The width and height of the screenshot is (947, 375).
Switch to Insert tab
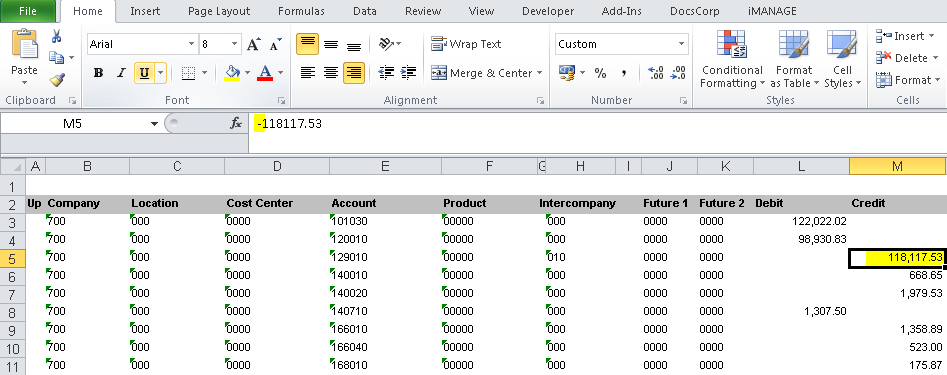pyautogui.click(x=145, y=11)
